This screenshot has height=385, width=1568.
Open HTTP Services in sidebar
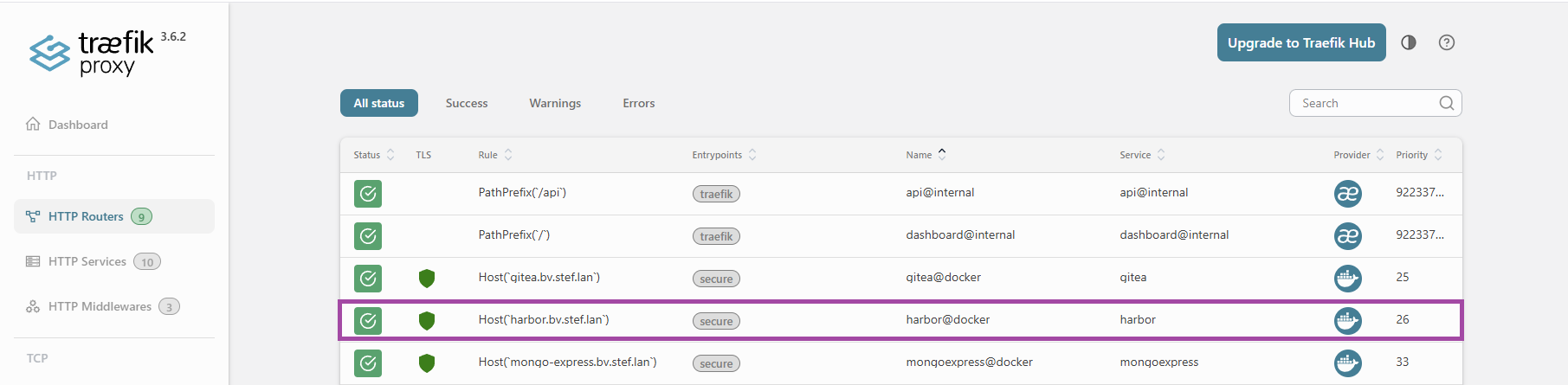(x=87, y=261)
